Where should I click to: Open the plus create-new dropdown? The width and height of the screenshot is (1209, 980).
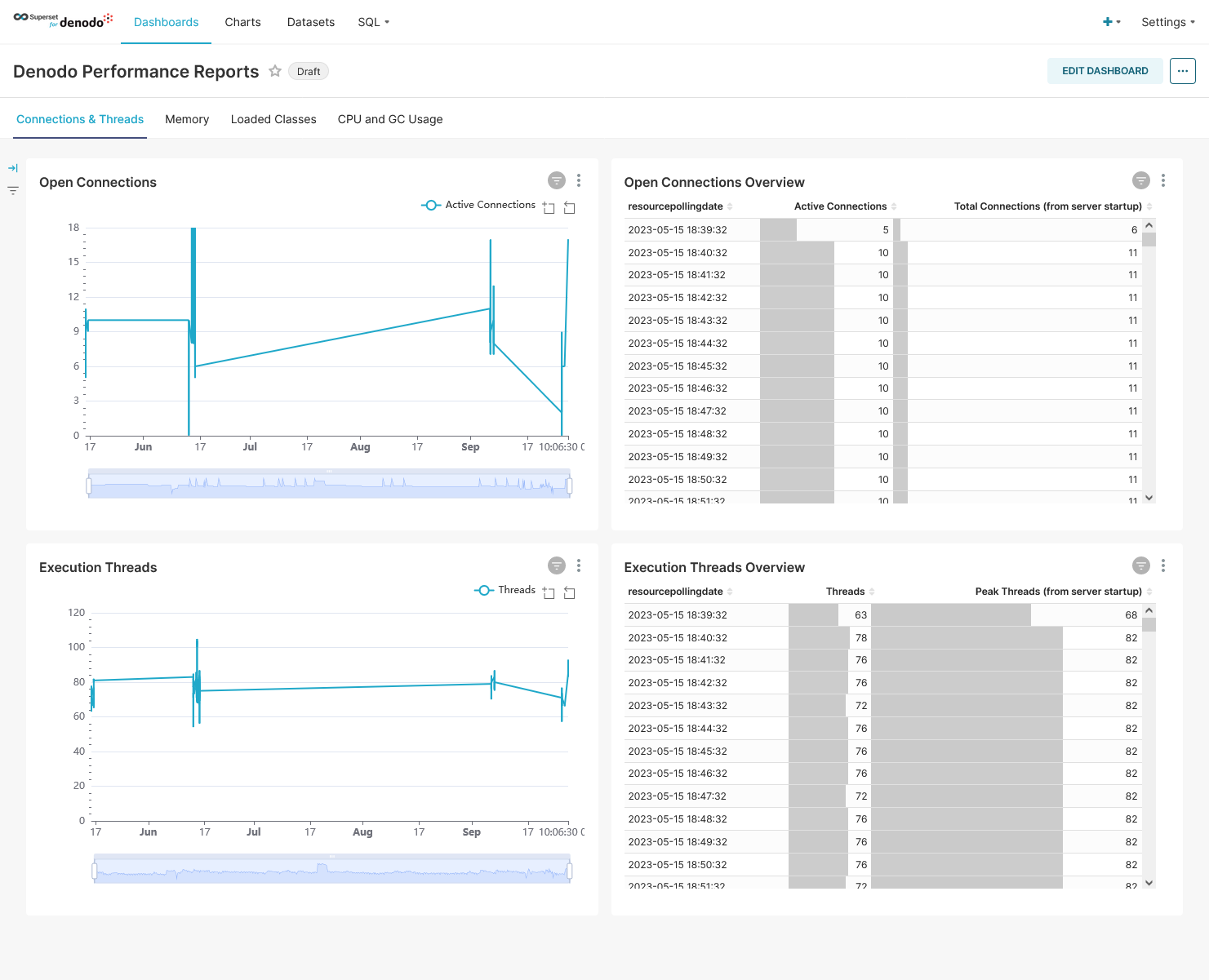[1112, 22]
